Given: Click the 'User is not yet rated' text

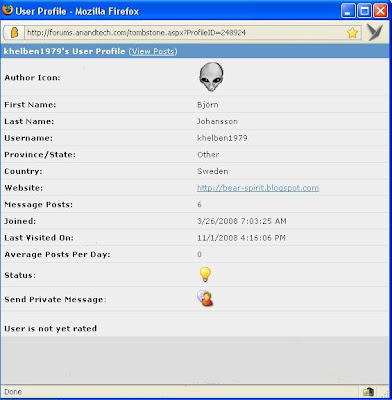Looking at the screenshot, I should (51, 329).
